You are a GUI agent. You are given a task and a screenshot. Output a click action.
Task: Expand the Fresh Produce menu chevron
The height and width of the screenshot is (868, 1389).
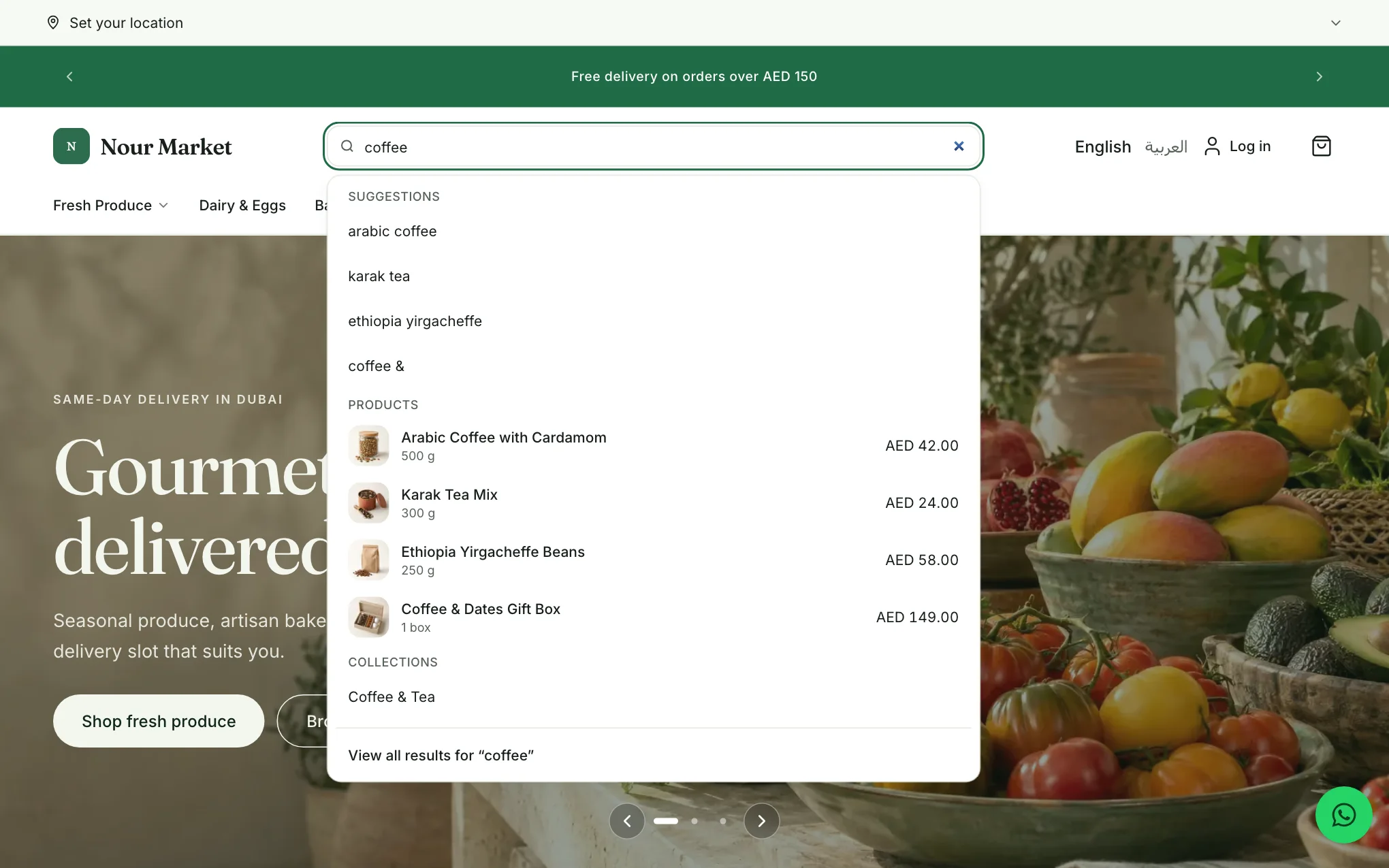(x=163, y=206)
